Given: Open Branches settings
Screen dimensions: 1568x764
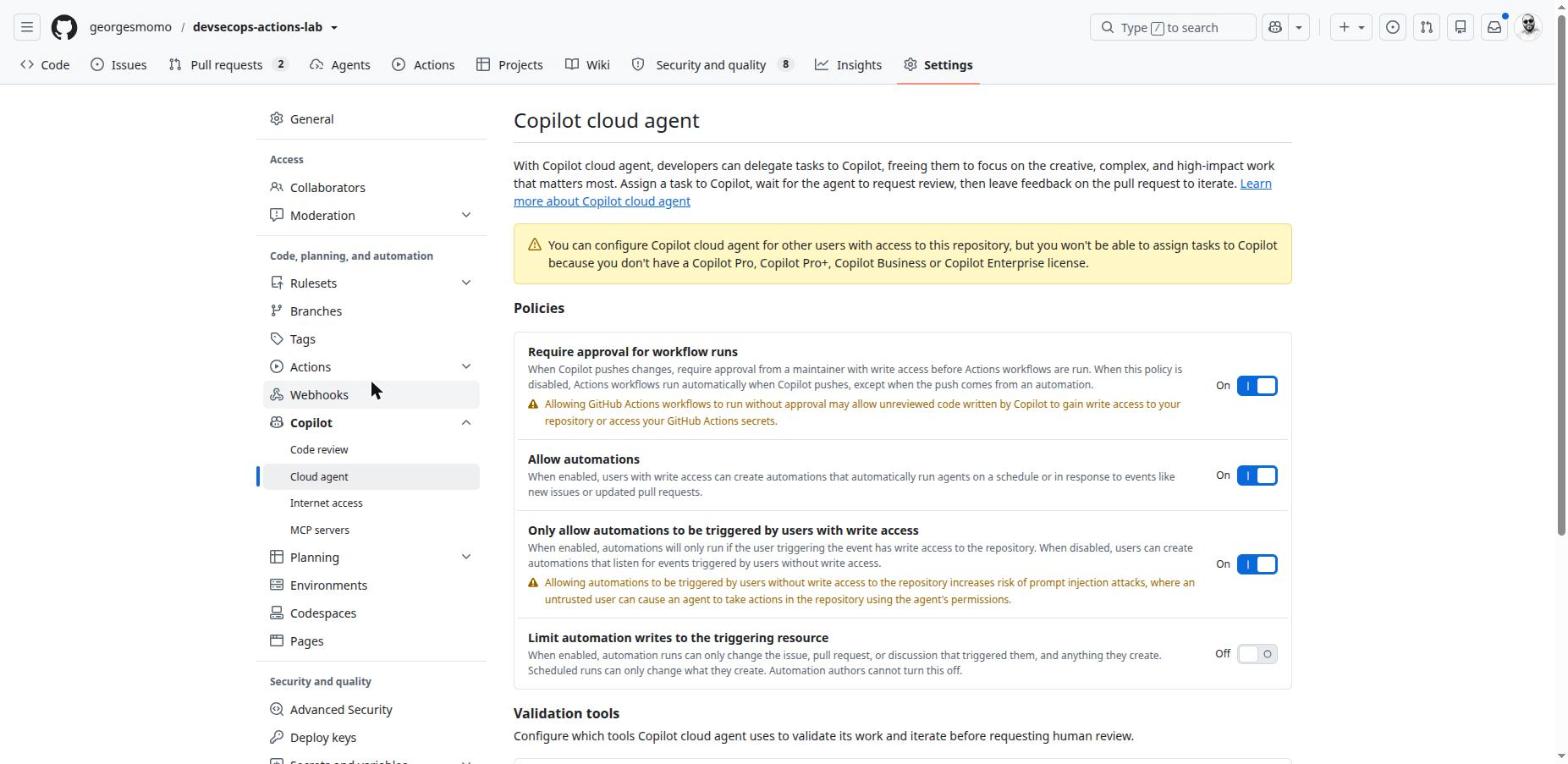Looking at the screenshot, I should tap(371, 311).
